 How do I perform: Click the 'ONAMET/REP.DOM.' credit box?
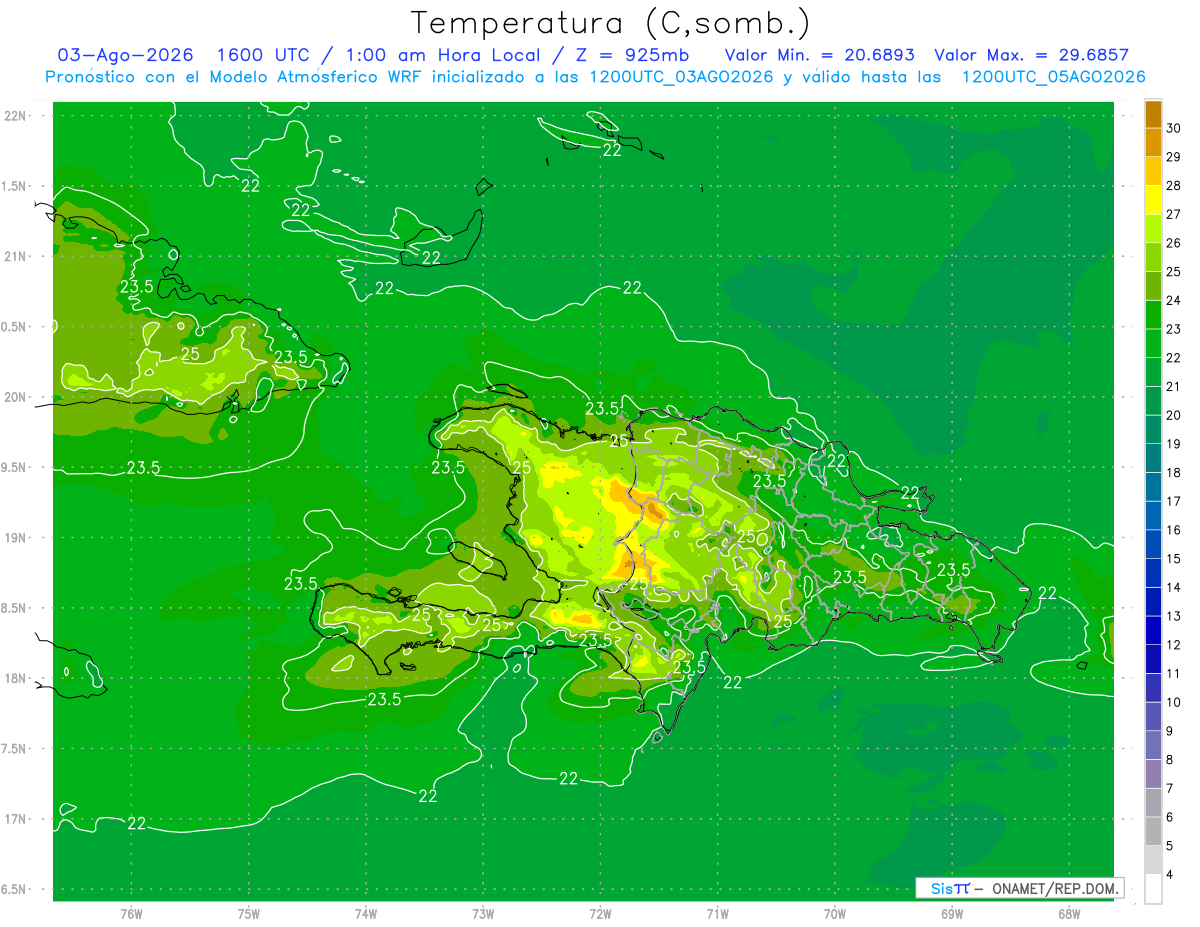(x=1019, y=888)
